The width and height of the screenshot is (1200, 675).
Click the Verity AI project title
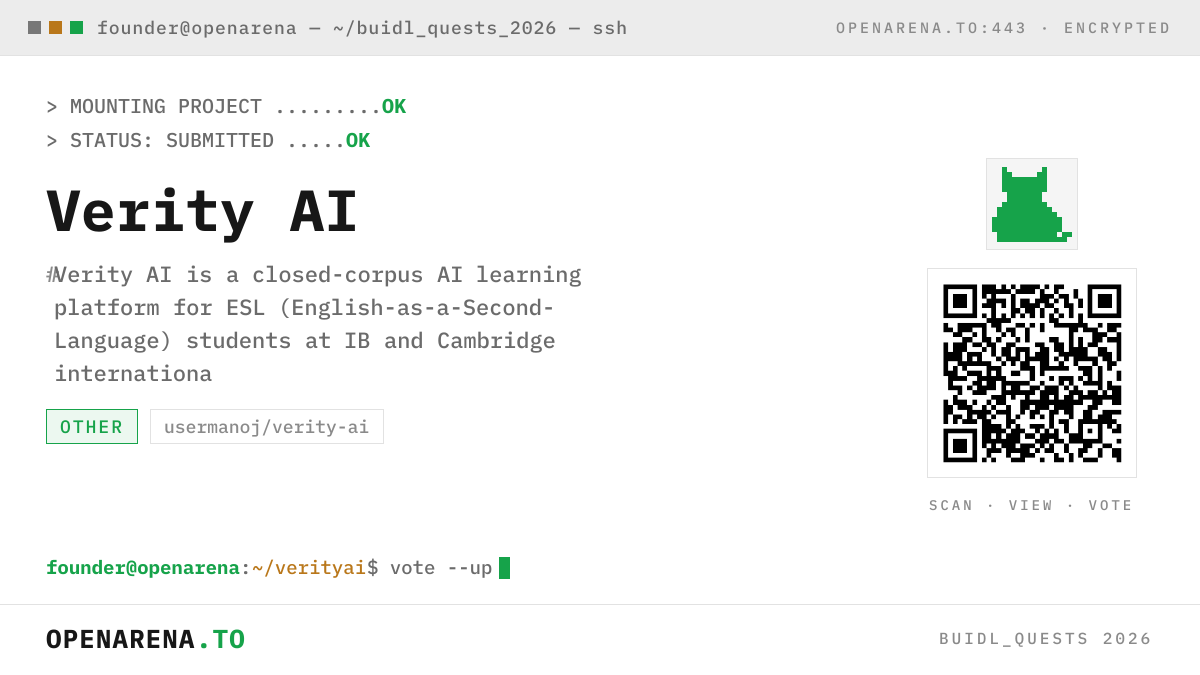tap(202, 212)
